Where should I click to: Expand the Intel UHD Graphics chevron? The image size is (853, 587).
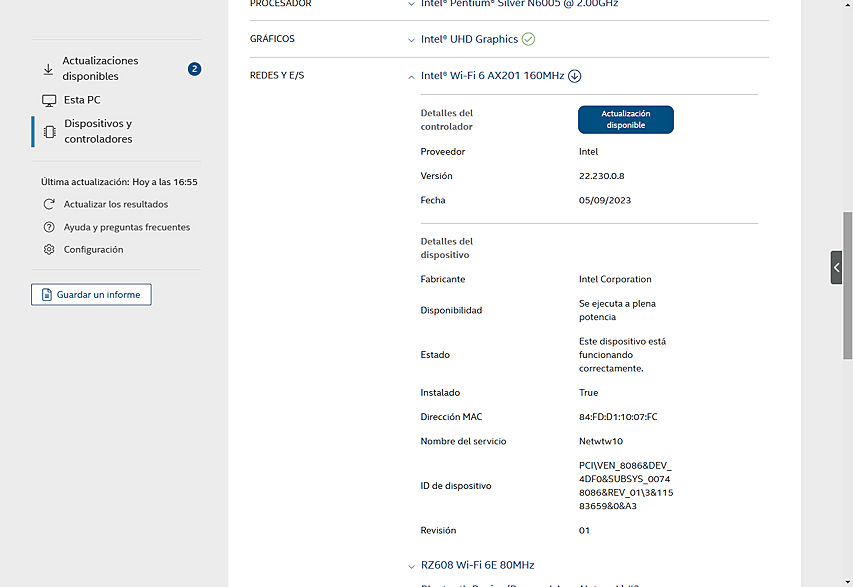point(411,40)
